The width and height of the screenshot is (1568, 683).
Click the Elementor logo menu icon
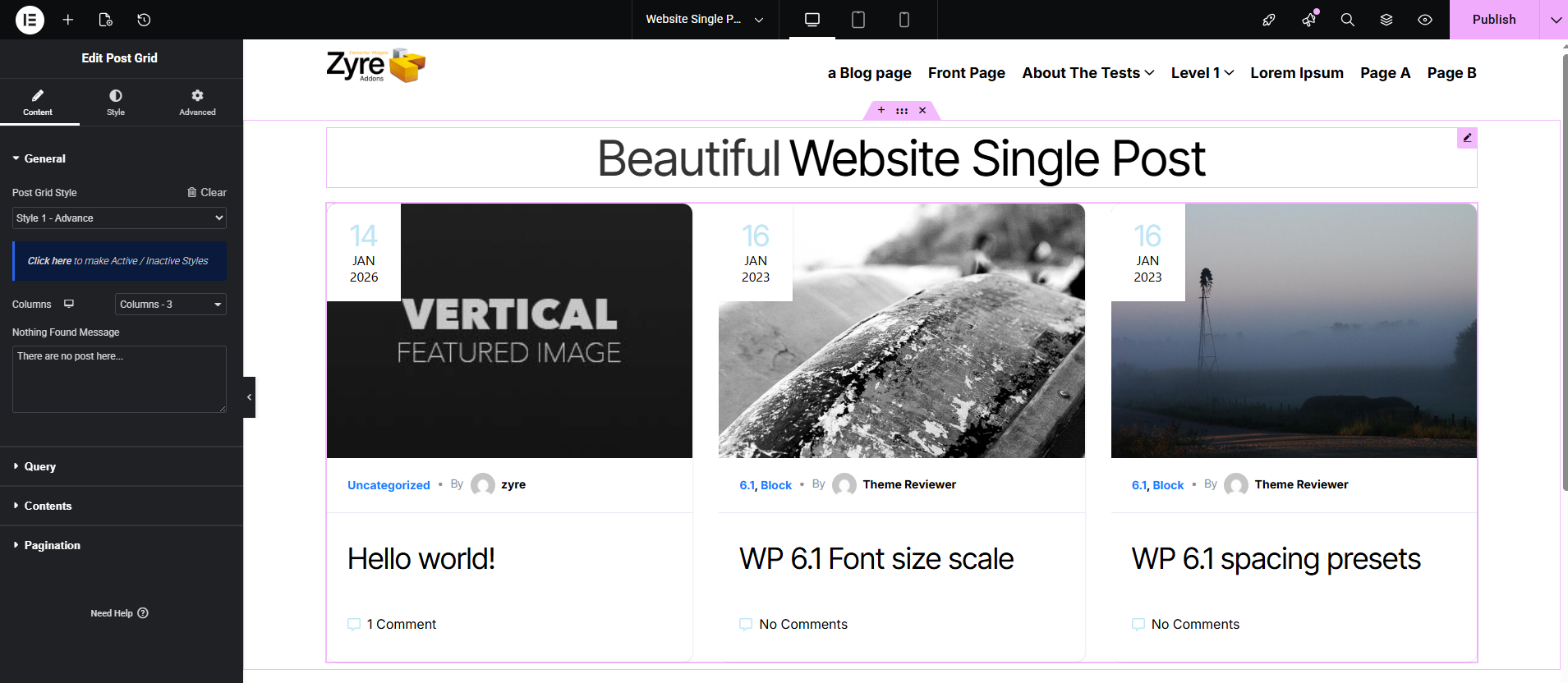pos(30,20)
